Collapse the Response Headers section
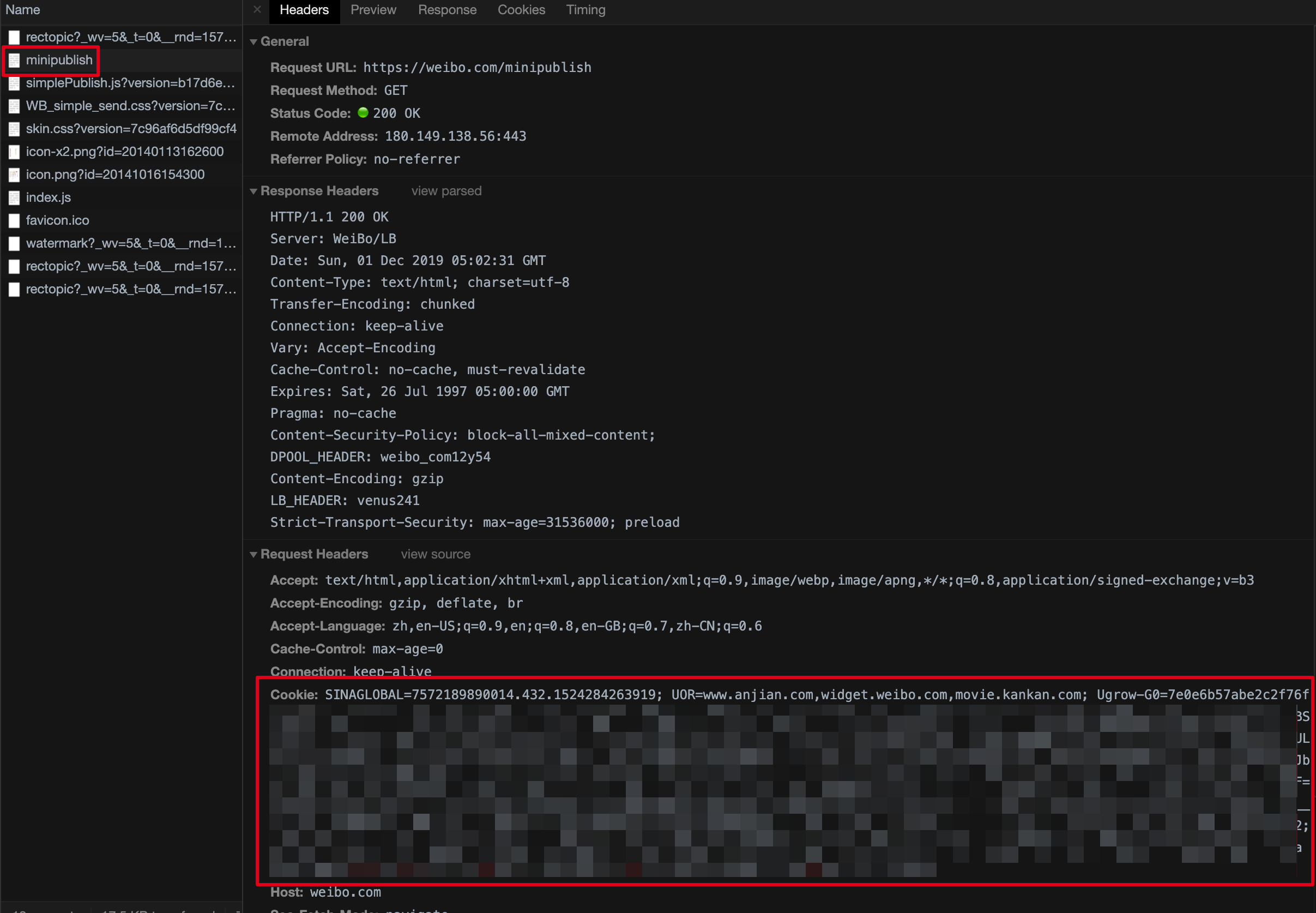 click(253, 191)
